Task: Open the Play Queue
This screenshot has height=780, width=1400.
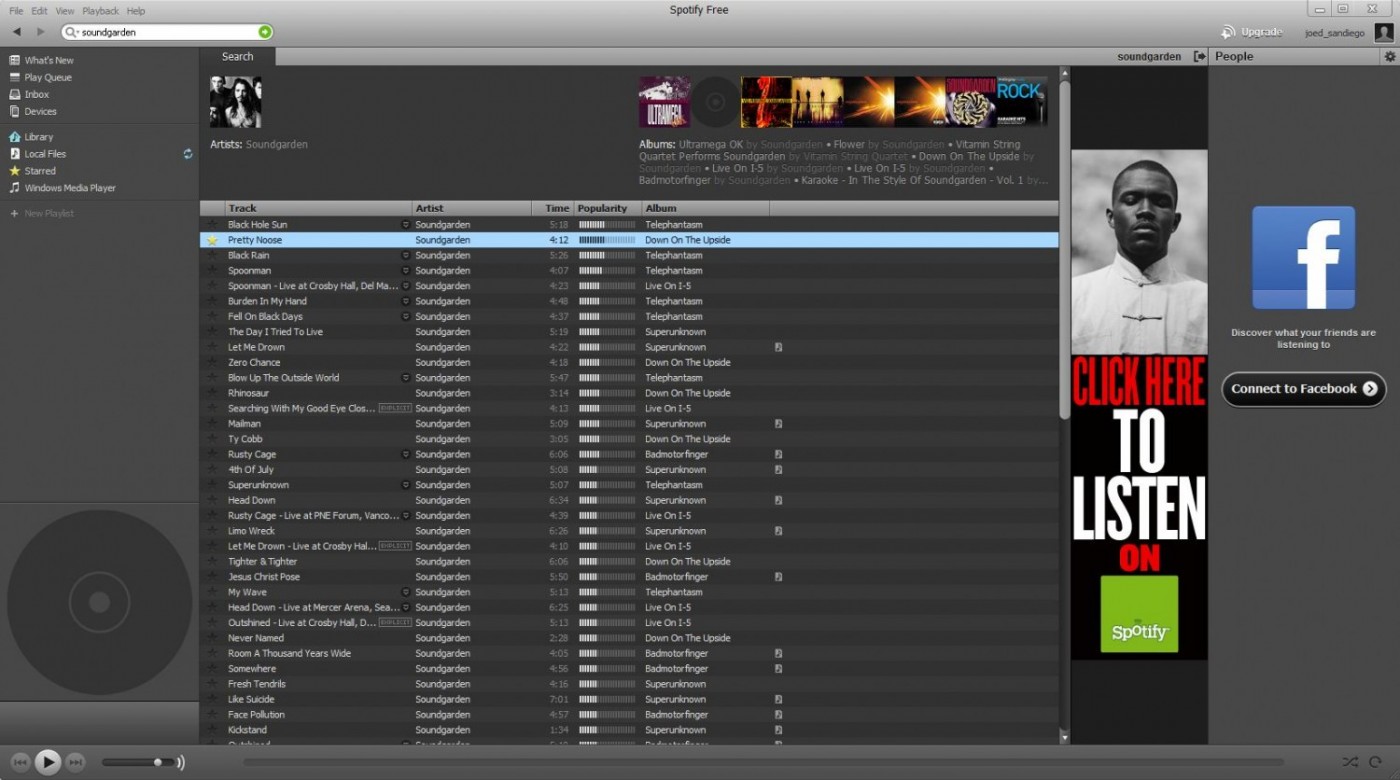Action: (47, 77)
